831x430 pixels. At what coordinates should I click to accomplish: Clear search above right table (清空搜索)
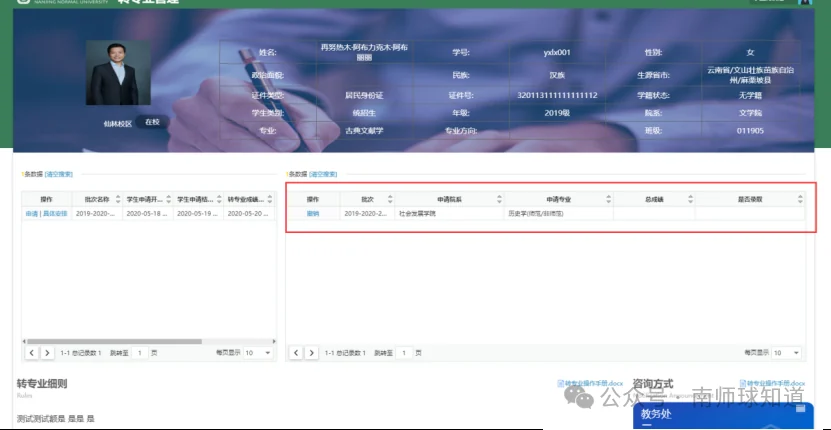point(323,174)
